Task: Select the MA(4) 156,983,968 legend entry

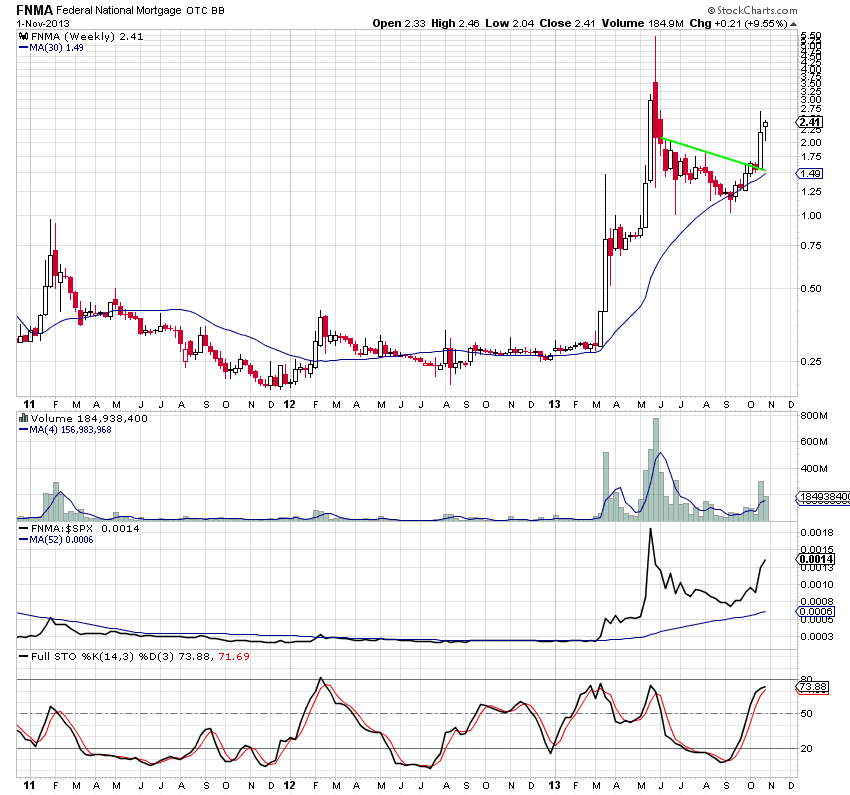Action: 65,430
